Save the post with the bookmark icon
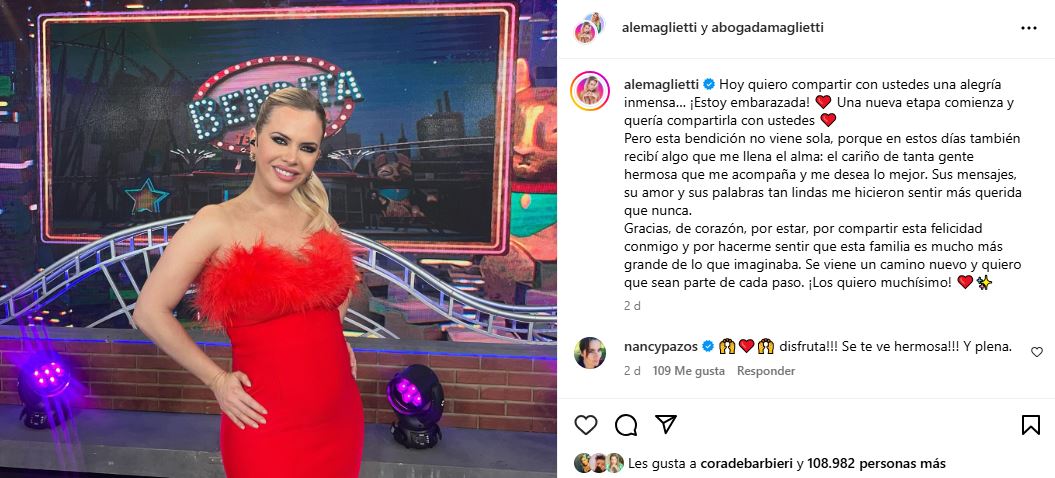Image resolution: width=1055 pixels, height=478 pixels. point(1031,425)
